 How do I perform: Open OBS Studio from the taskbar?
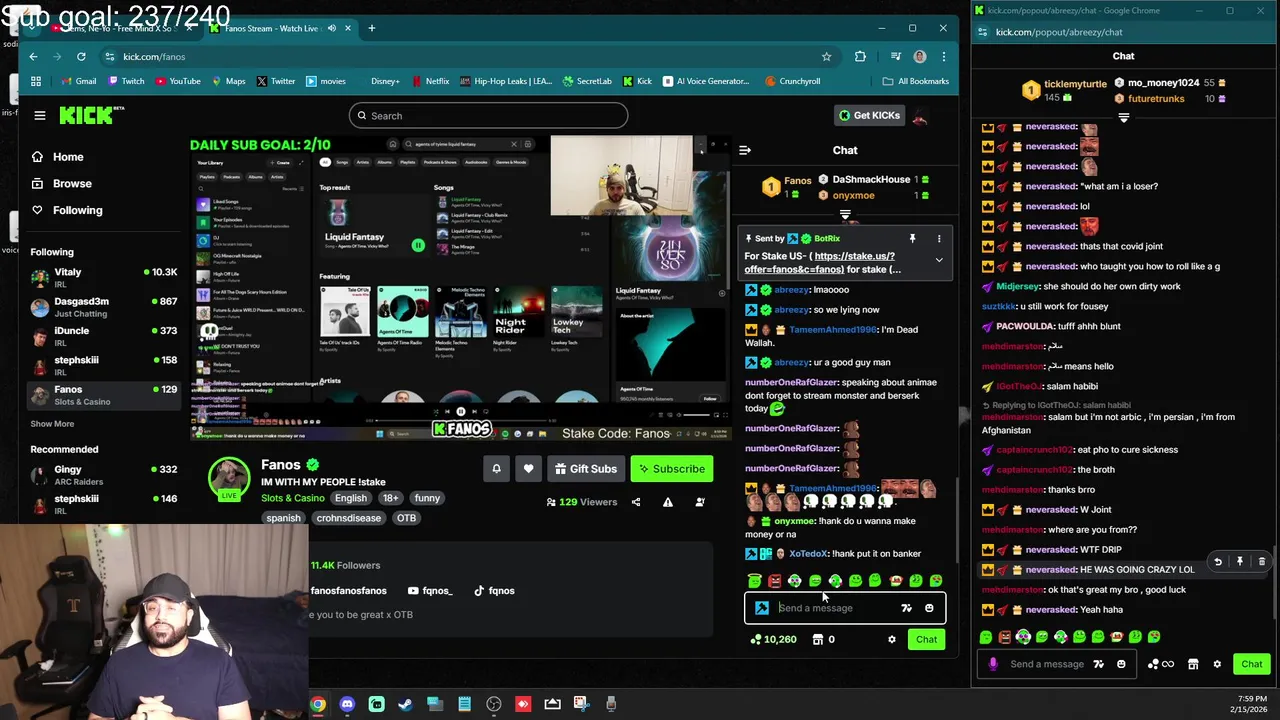(x=494, y=704)
